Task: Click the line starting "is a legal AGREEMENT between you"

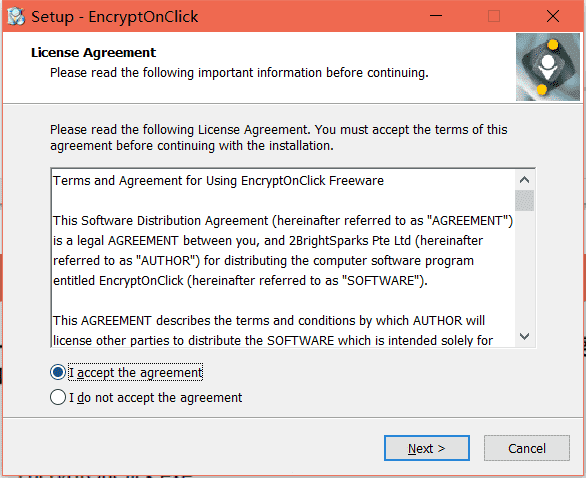Action: 268,241
